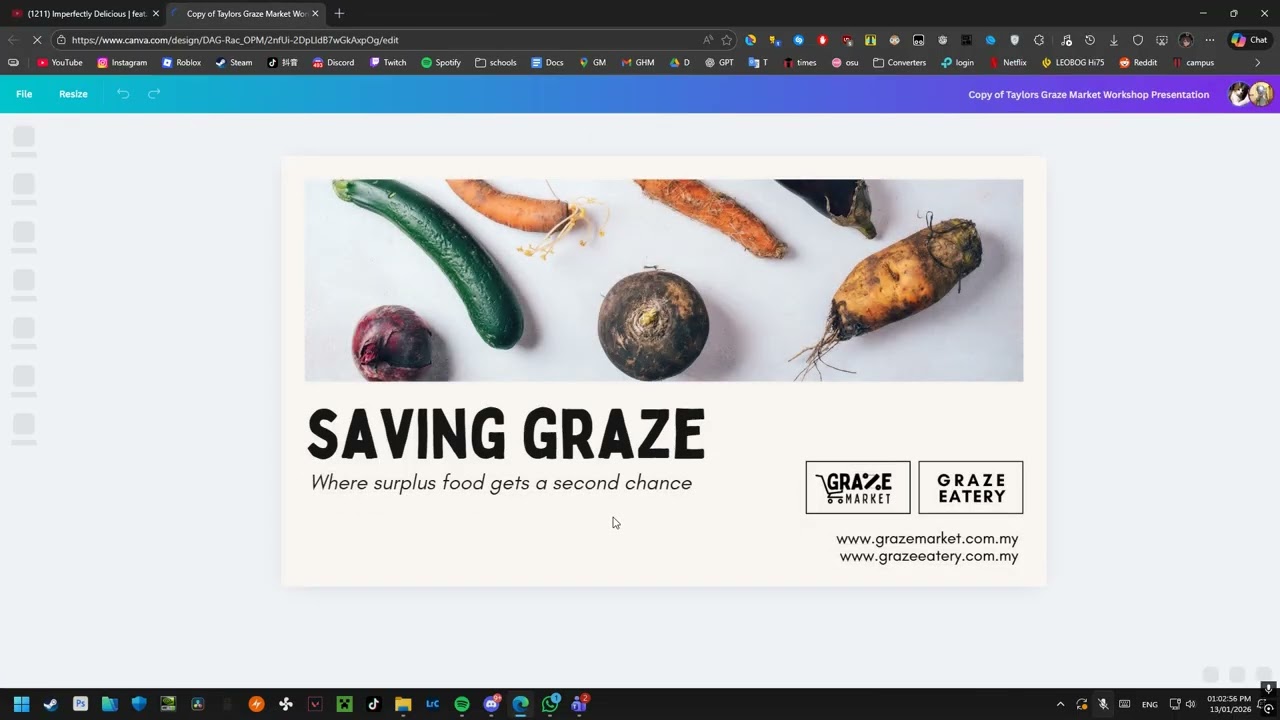1280x720 pixels.
Task: Open the YouTube bookmark
Action: pyautogui.click(x=60, y=63)
